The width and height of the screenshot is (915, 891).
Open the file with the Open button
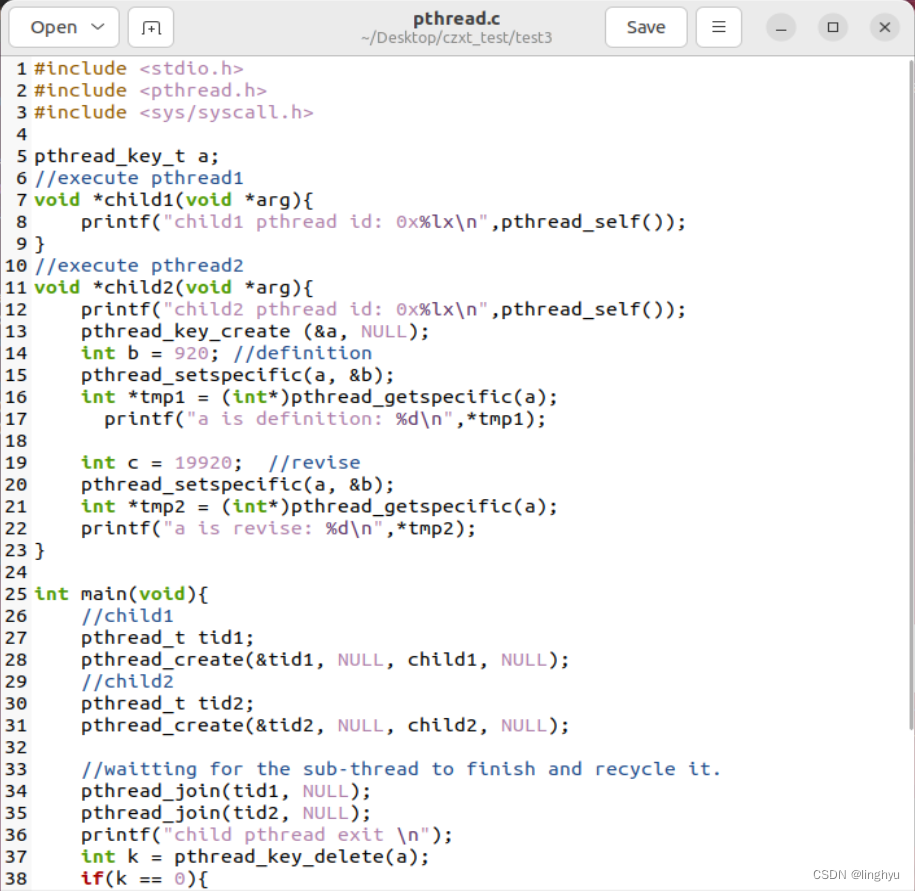[x=53, y=27]
